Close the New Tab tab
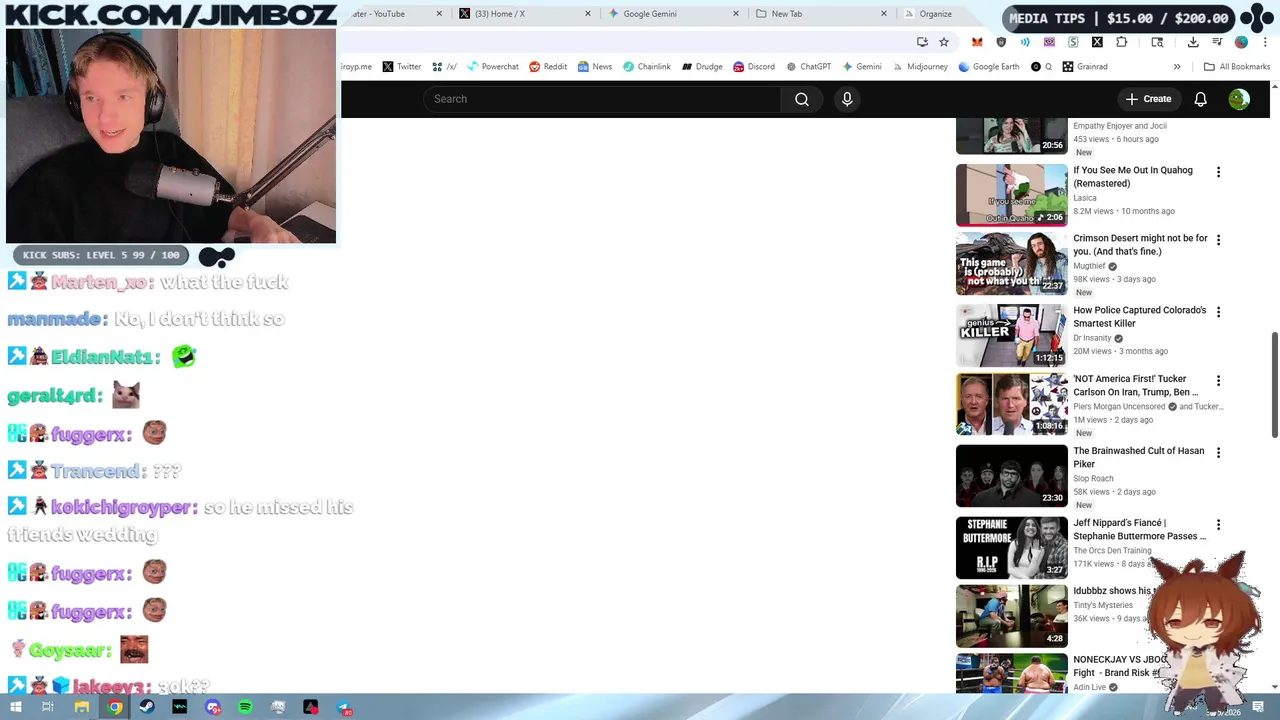1280x720 pixels. pos(883,14)
